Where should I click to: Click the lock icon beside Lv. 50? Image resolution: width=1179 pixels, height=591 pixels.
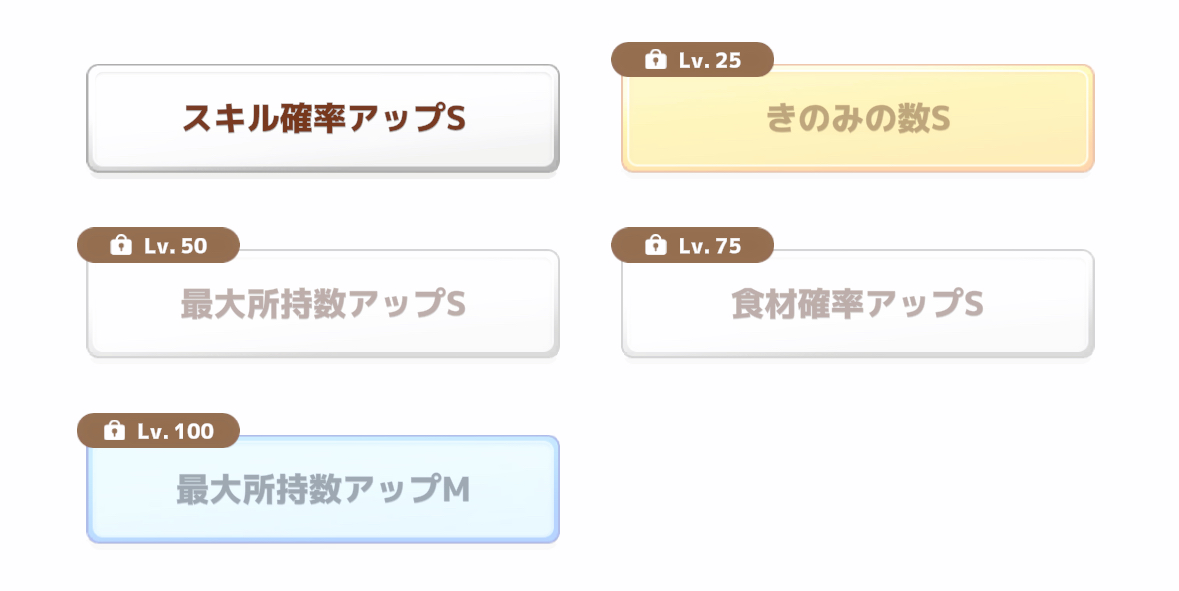(x=121, y=245)
